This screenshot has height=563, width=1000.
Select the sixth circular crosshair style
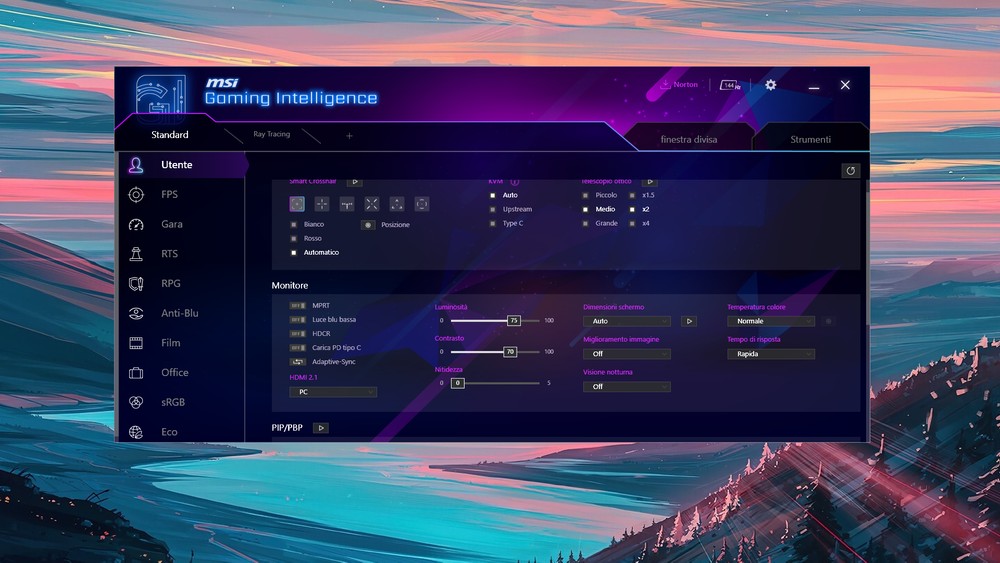point(422,204)
